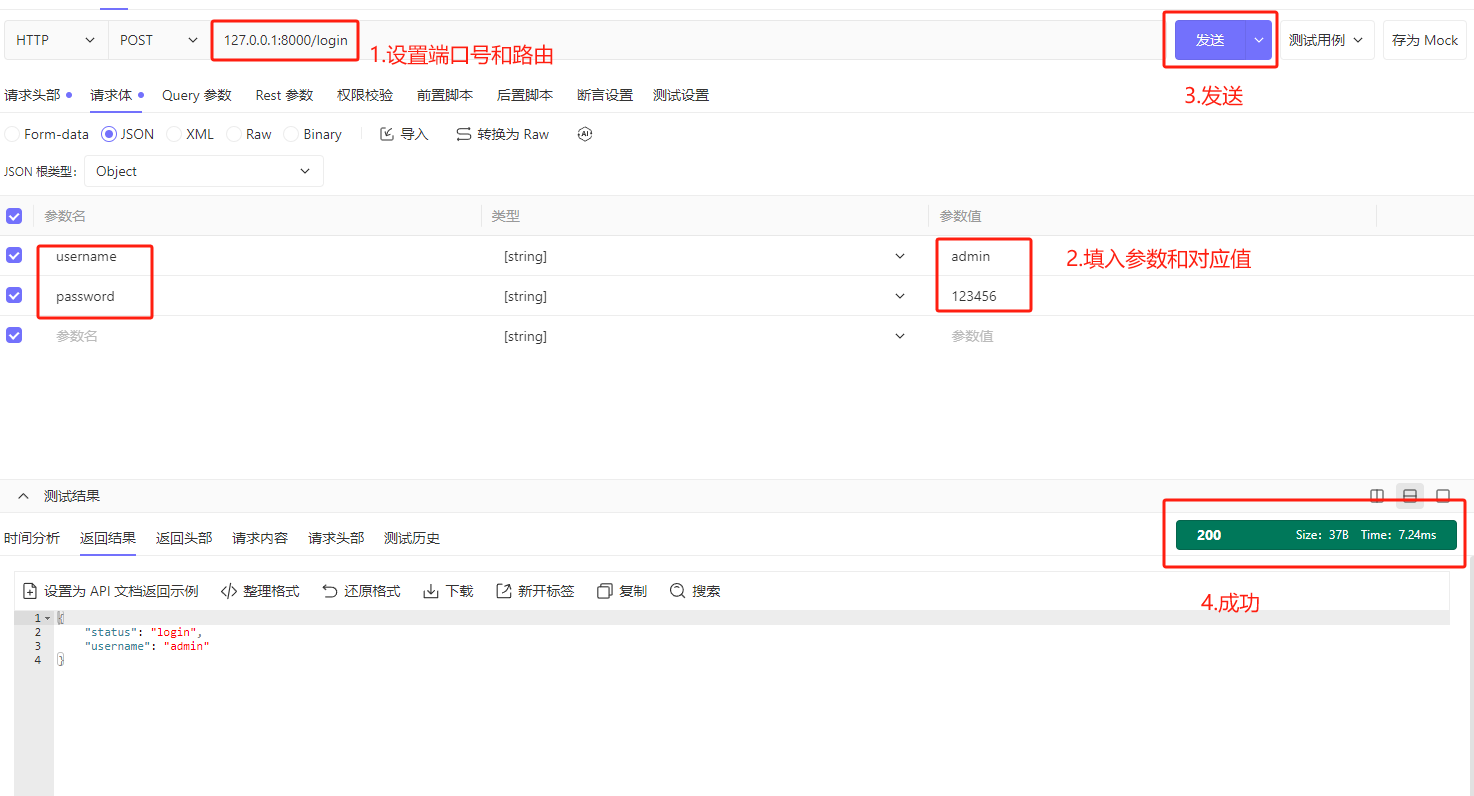The width and height of the screenshot is (1474, 796).
Task: Select the JSON body type radio button
Action: point(108,133)
